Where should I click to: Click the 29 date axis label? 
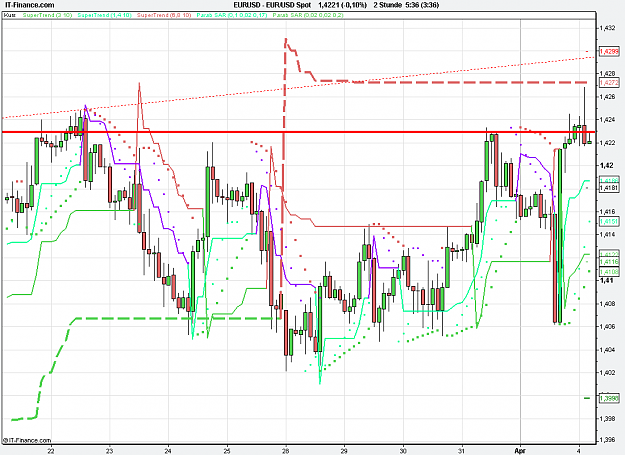pyautogui.click(x=344, y=451)
